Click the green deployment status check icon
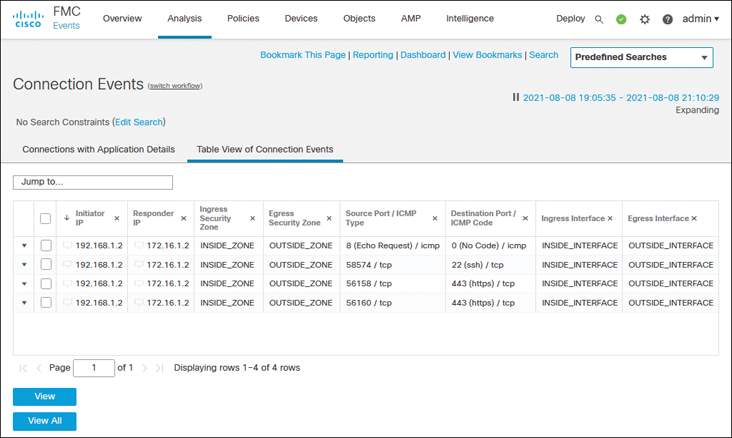Screen dimensions: 732x438 [621, 19]
